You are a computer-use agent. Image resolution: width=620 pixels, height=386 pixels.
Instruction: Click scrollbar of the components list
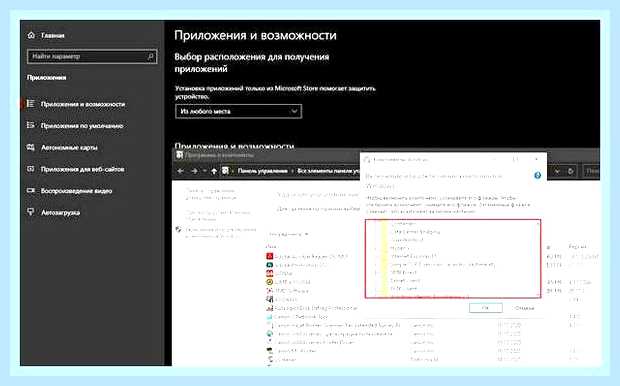click(537, 258)
